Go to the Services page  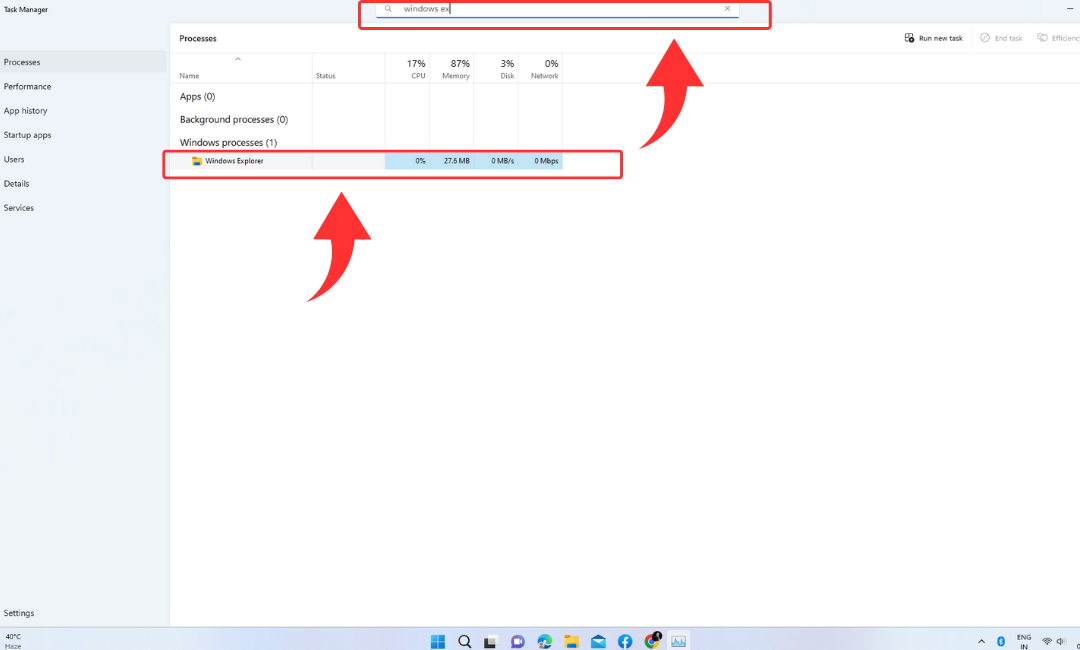[19, 208]
